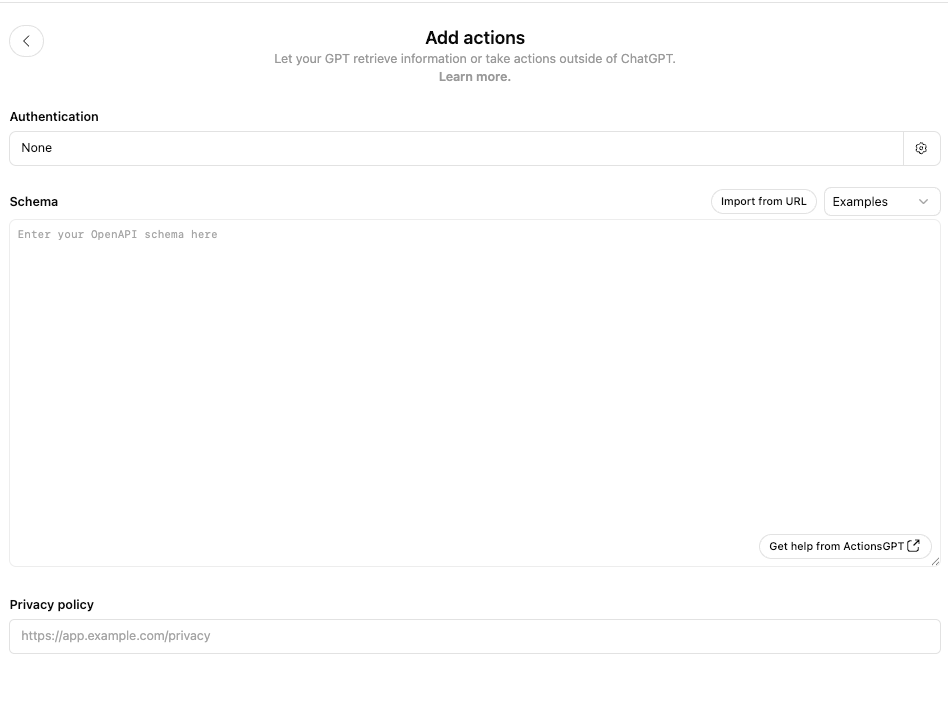Viewport: 948px width, 719px height.
Task: Click the schema editor resize grip icon
Action: 936,559
